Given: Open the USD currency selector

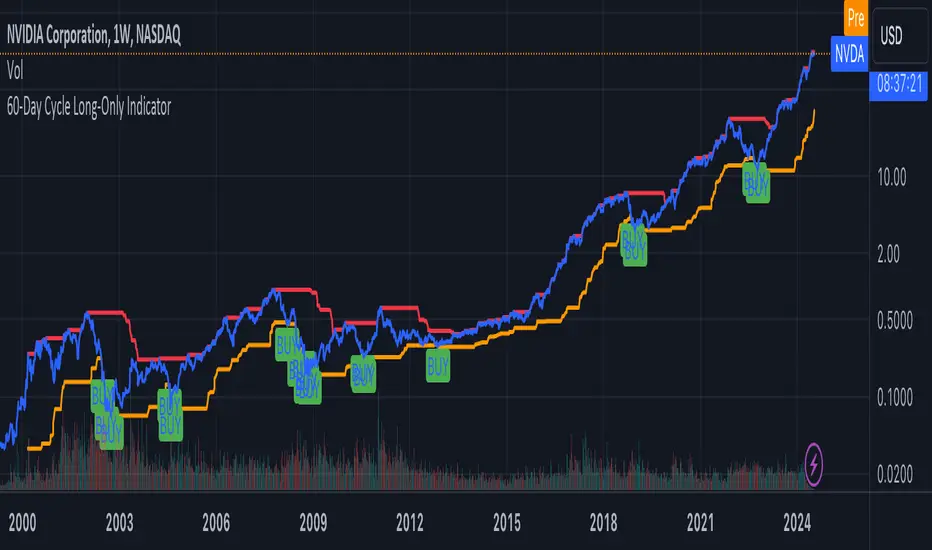Looking at the screenshot, I should [x=900, y=36].
